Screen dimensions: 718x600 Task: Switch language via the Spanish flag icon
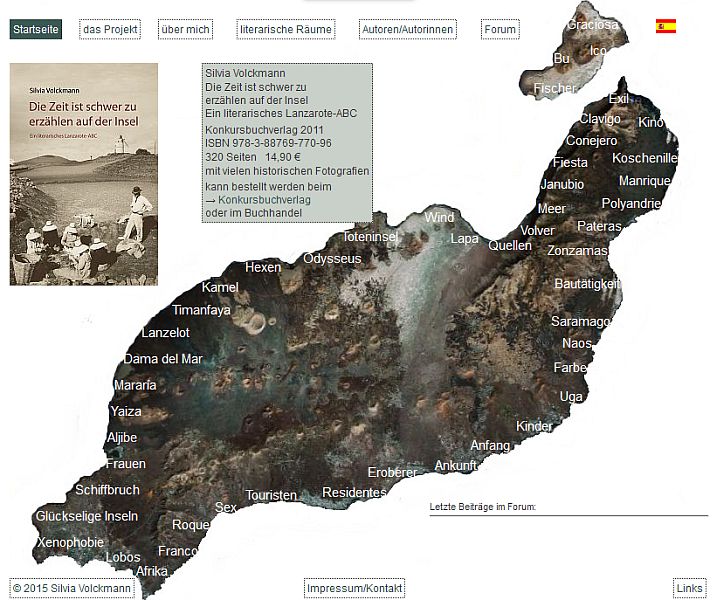pyautogui.click(x=665, y=27)
